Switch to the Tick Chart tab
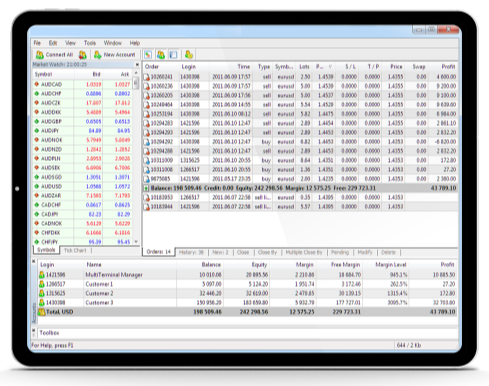489x386 pixels. 75,250
